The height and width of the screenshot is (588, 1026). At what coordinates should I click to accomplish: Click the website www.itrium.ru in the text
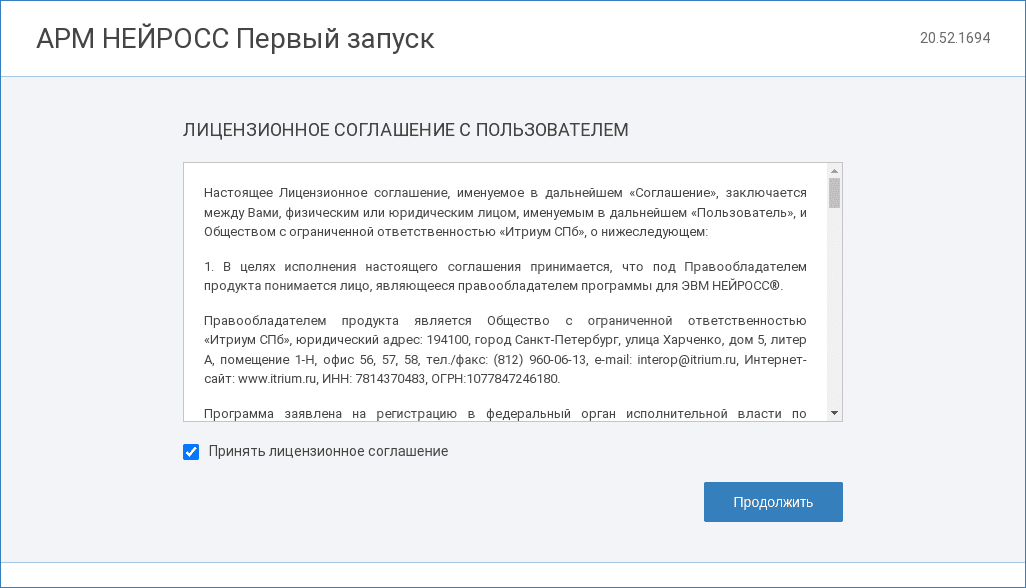point(277,379)
